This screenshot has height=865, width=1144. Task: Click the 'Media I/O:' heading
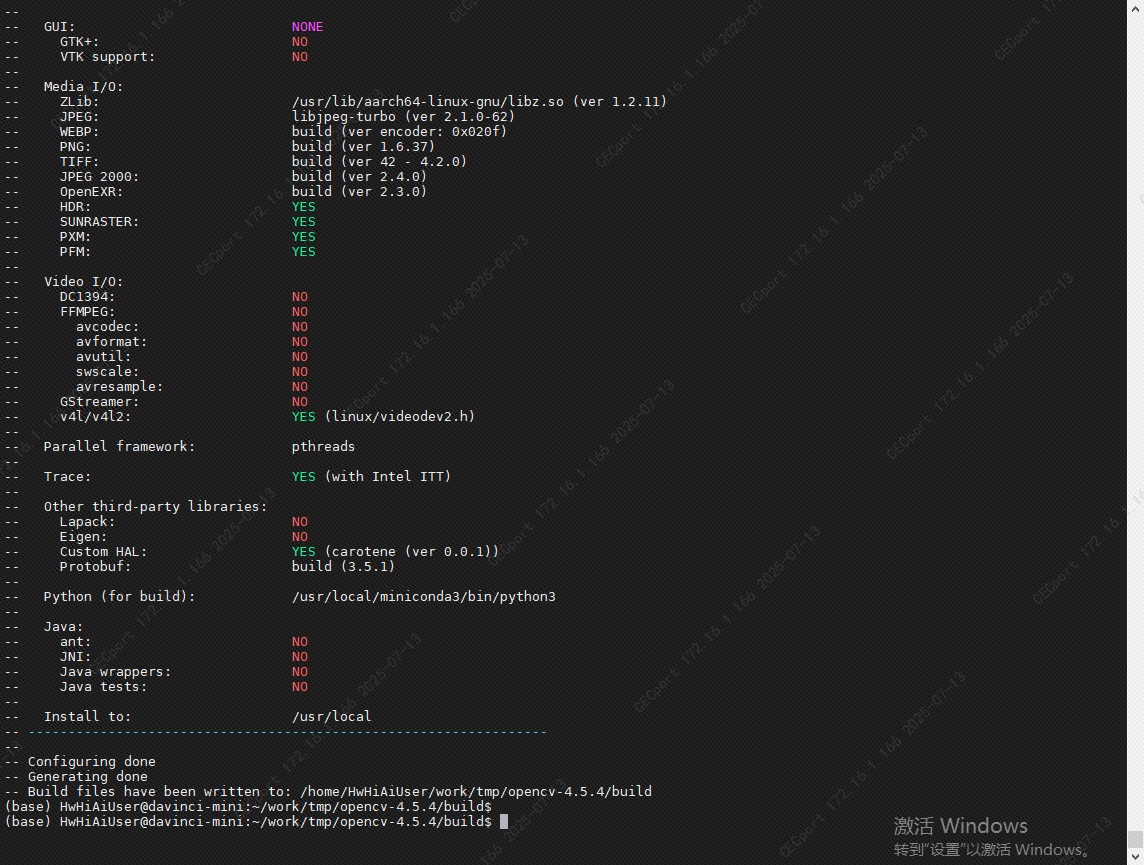(x=83, y=87)
